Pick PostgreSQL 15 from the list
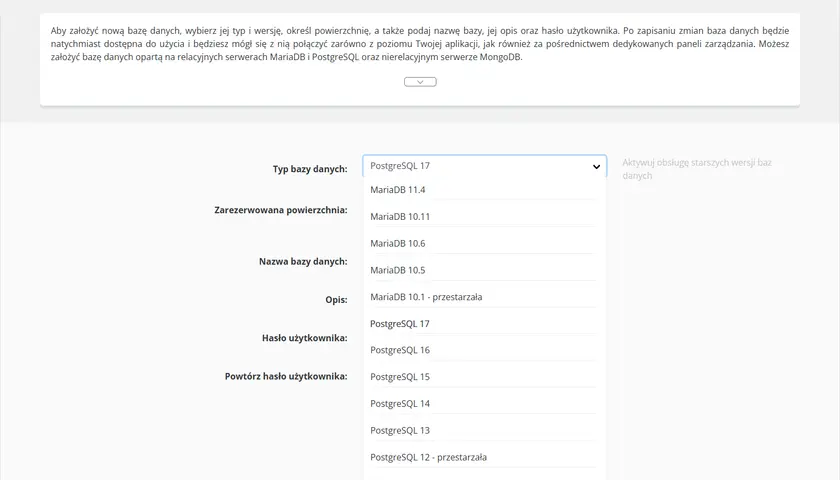The width and height of the screenshot is (840, 480). pyautogui.click(x=483, y=377)
